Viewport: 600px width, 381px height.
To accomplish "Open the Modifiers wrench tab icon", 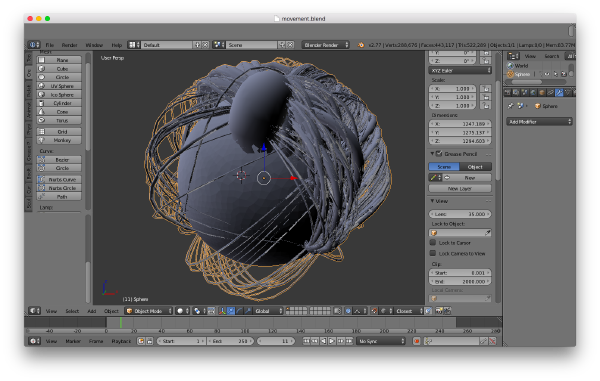I will click(559, 92).
